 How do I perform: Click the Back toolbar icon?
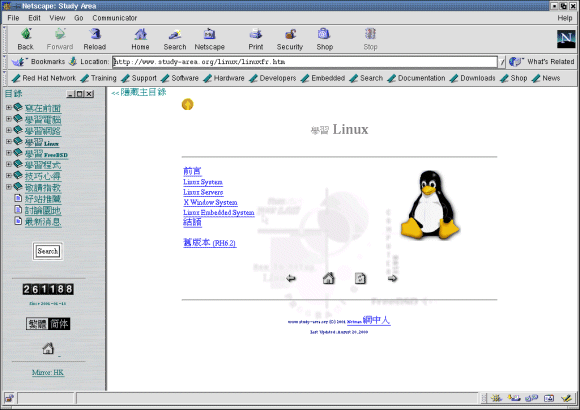coord(26,34)
